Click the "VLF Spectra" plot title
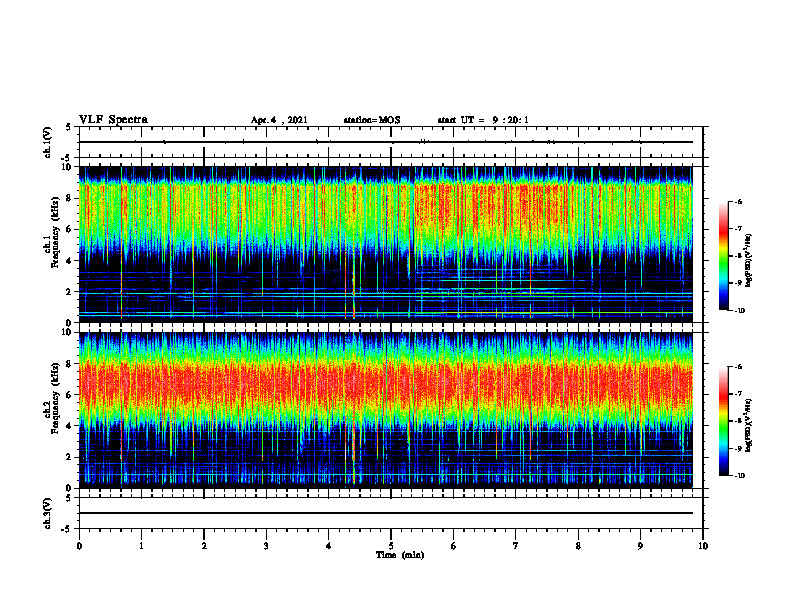Image resolution: width=792 pixels, height=612 pixels. click(113, 120)
